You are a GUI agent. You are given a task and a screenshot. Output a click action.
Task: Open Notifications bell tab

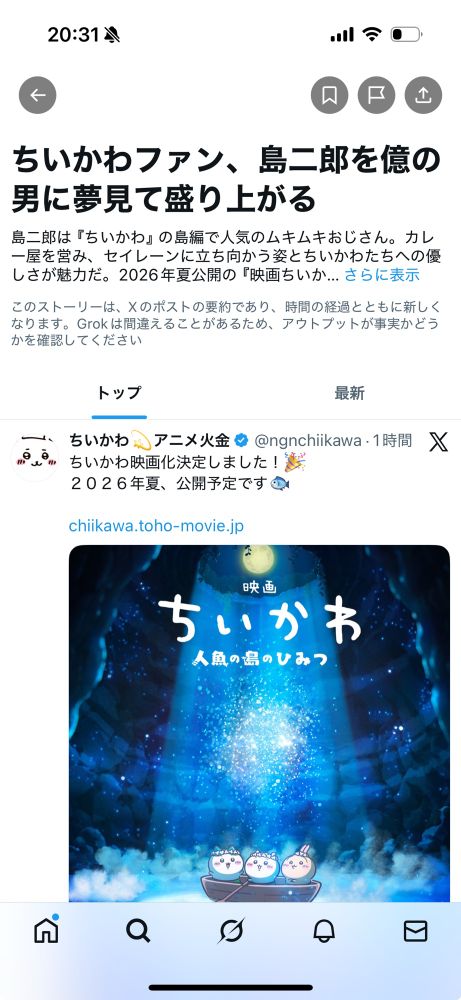coord(324,932)
